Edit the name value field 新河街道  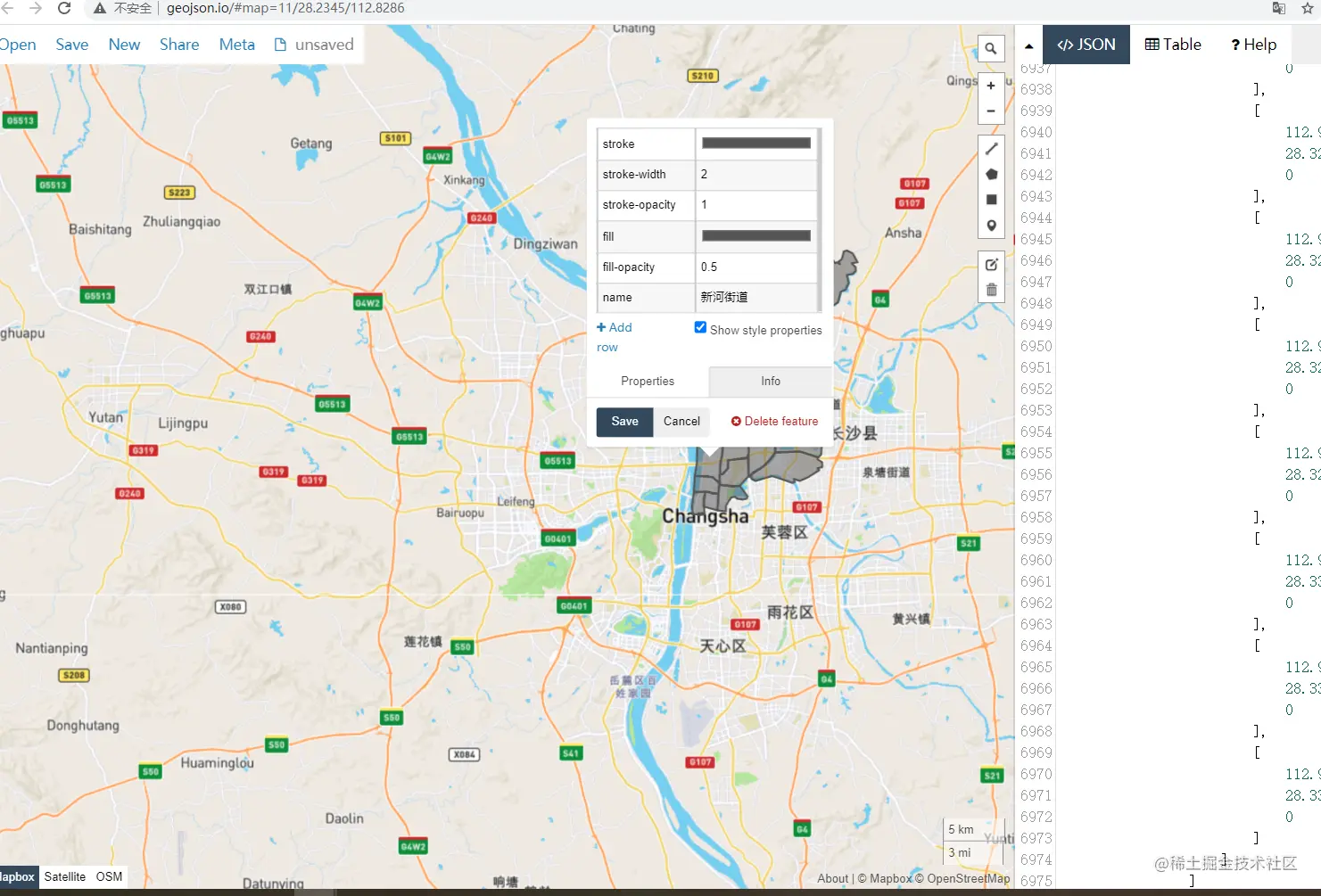(x=756, y=298)
